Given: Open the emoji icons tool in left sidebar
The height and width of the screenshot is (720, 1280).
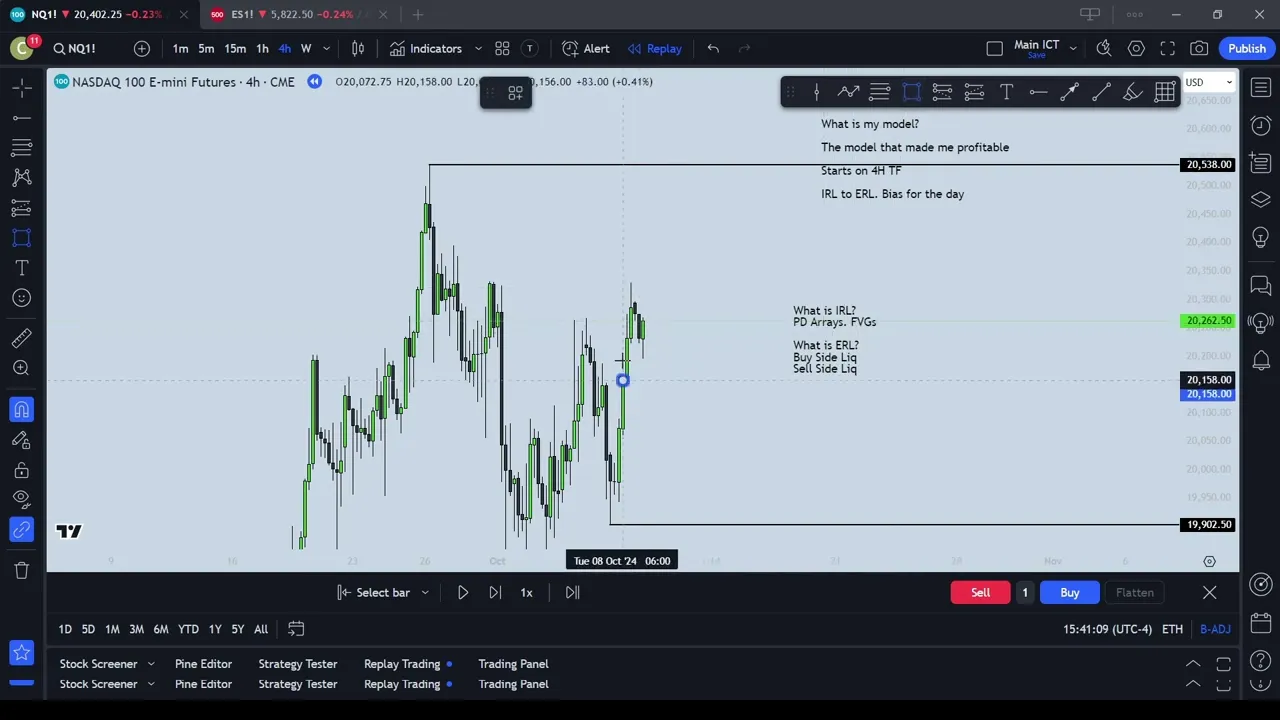Looking at the screenshot, I should coord(21,298).
